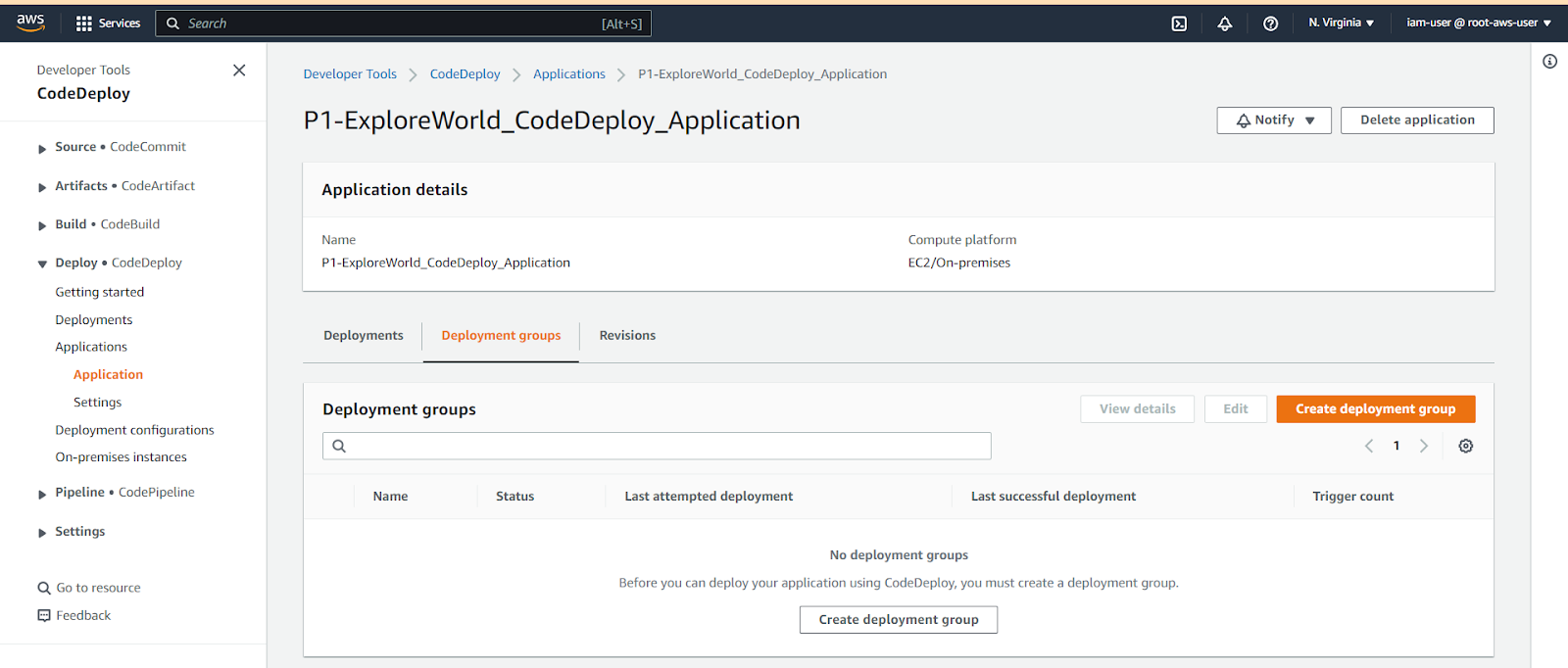Click the Last attempted deployment column header
1568x668 pixels.
709,497
